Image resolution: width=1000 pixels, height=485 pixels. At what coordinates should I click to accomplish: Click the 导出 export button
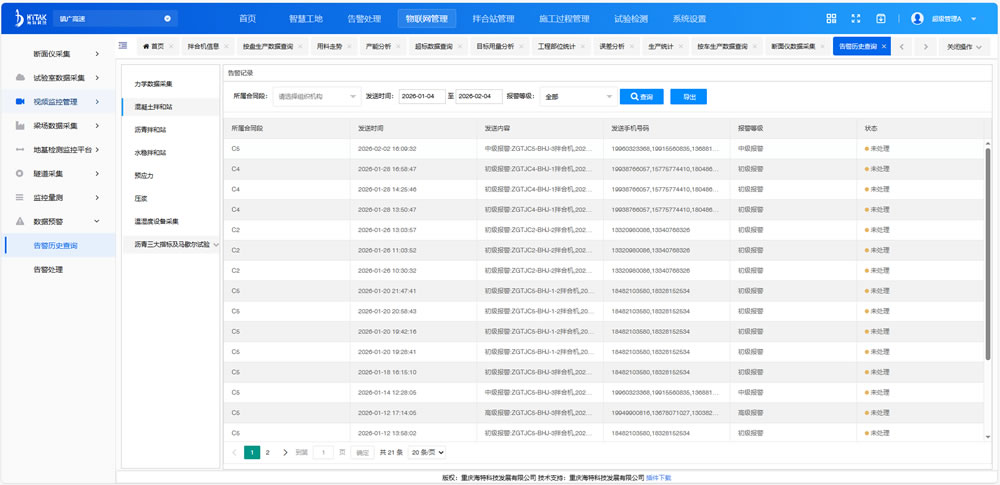[689, 97]
